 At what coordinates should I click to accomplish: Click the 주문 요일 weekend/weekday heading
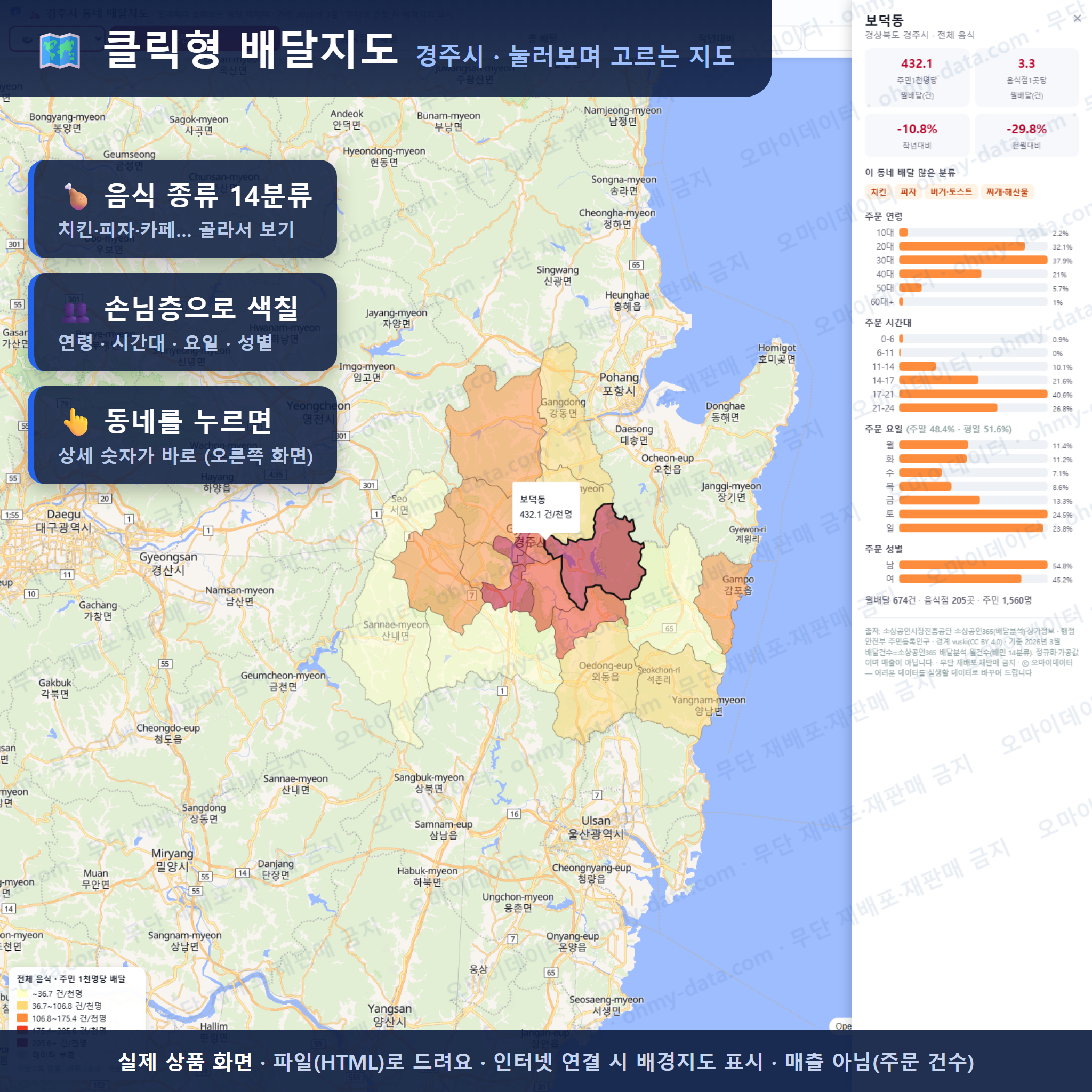coord(938,429)
